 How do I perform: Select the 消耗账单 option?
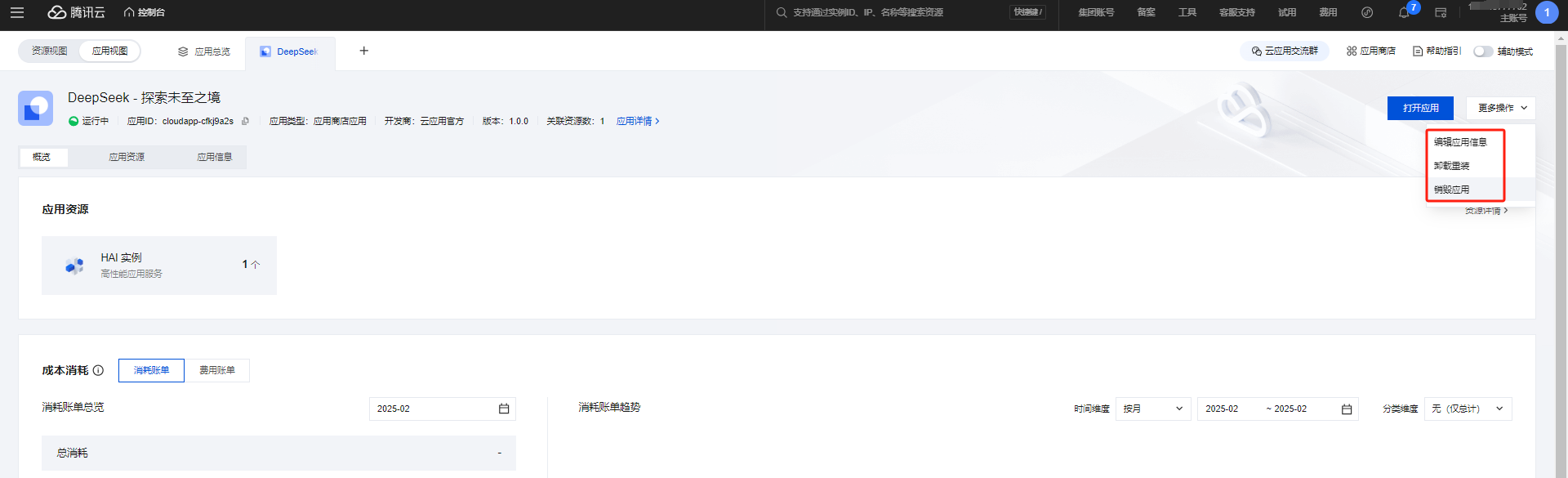tap(151, 370)
